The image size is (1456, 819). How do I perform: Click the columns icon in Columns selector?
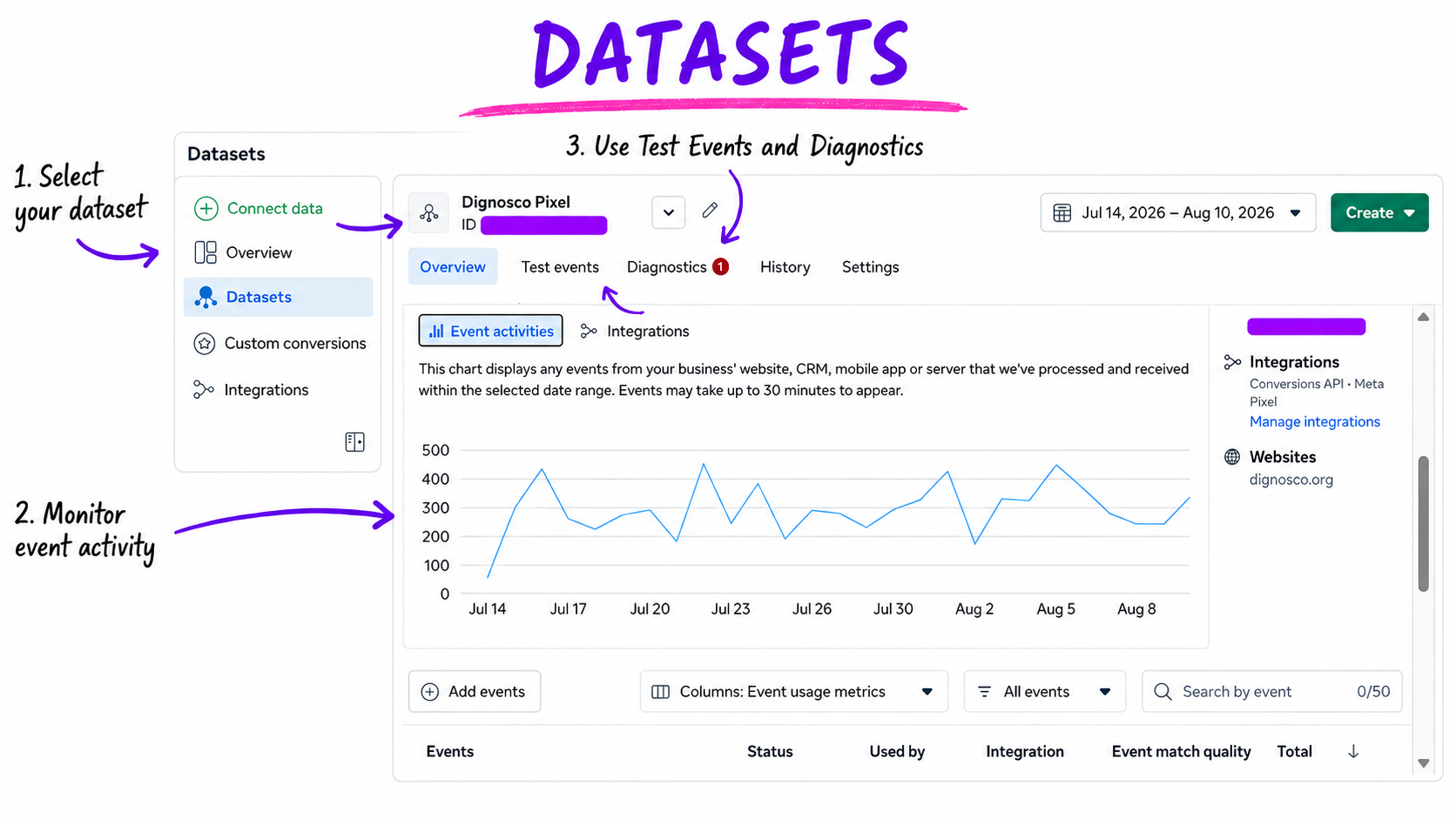[661, 692]
